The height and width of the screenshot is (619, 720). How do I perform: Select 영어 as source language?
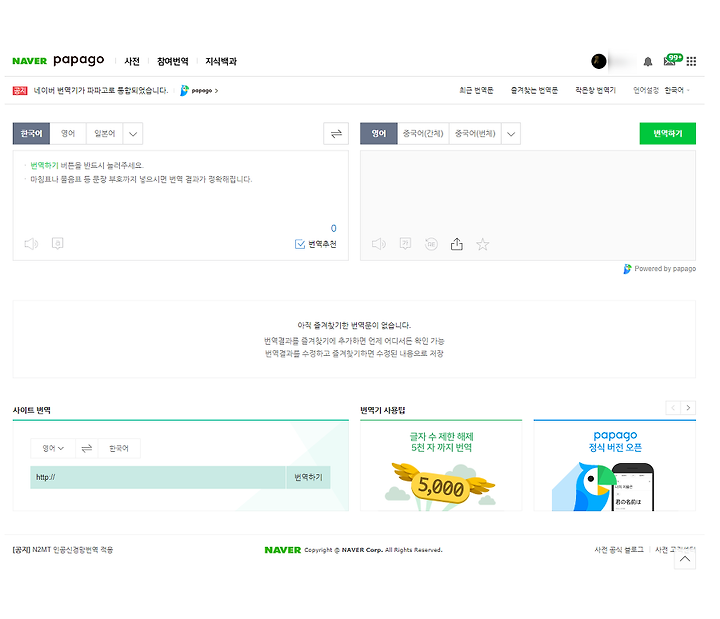[68, 134]
